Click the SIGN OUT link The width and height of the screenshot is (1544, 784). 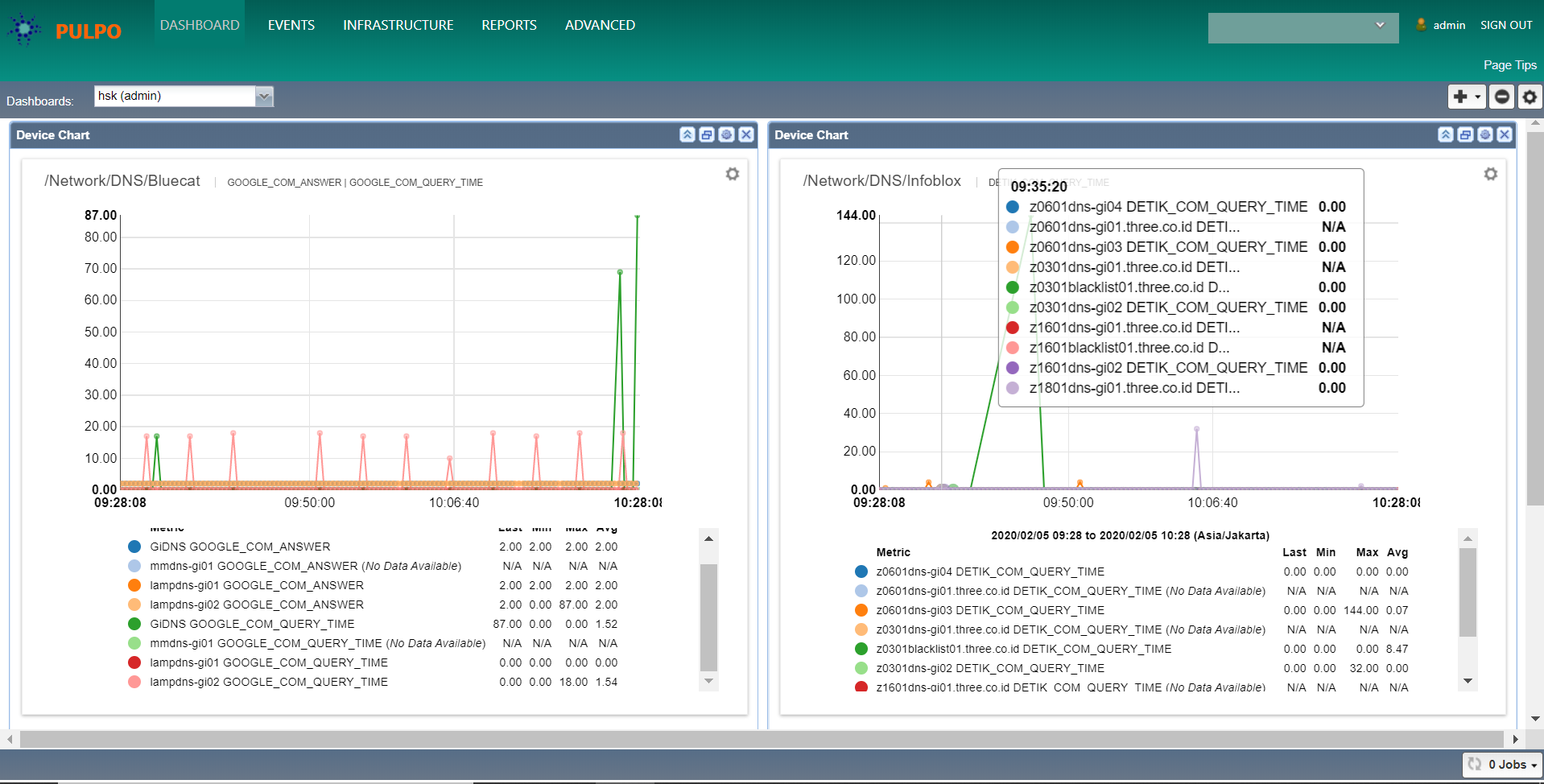coord(1505,25)
